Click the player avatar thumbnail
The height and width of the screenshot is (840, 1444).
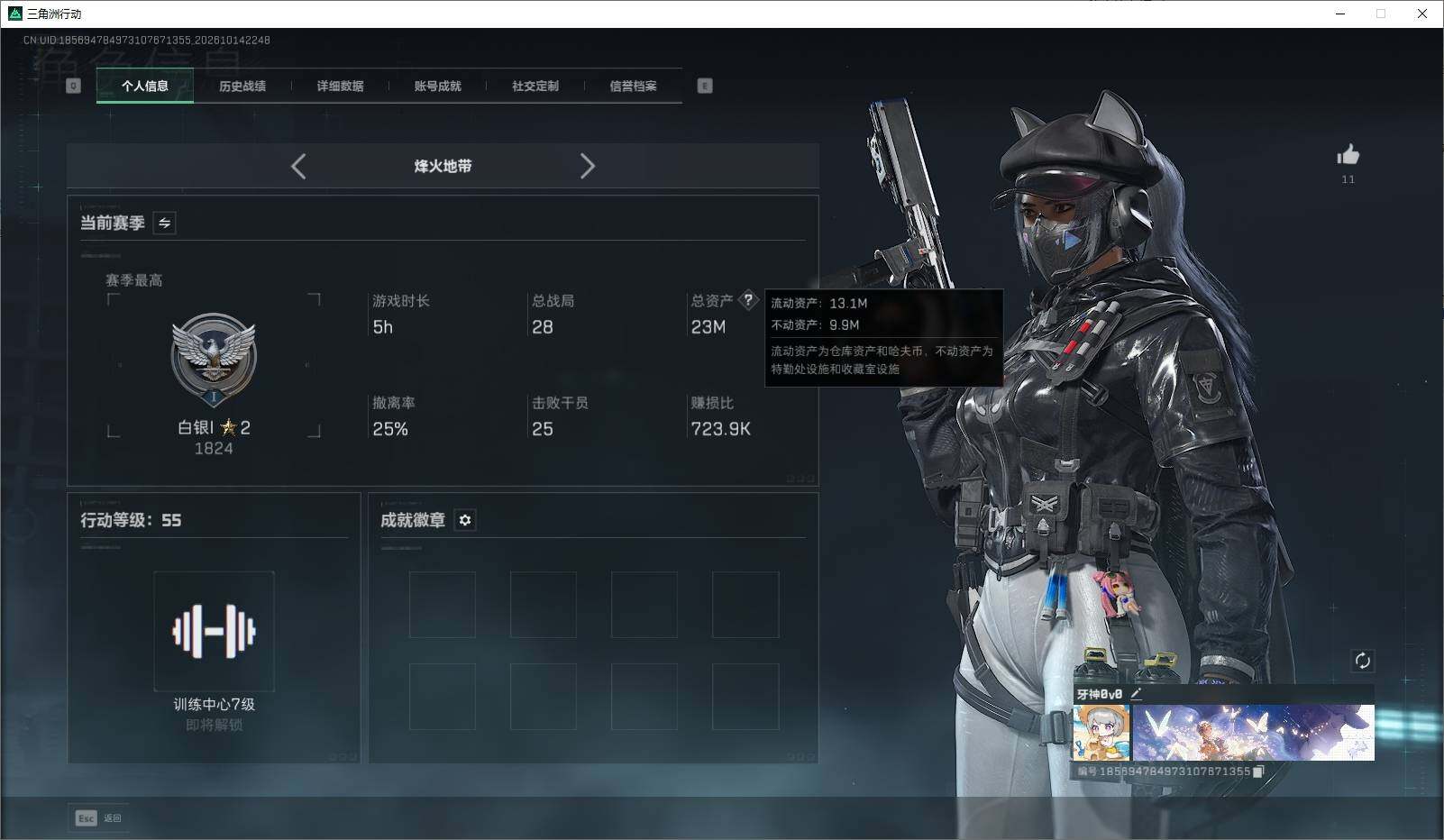point(1101,733)
